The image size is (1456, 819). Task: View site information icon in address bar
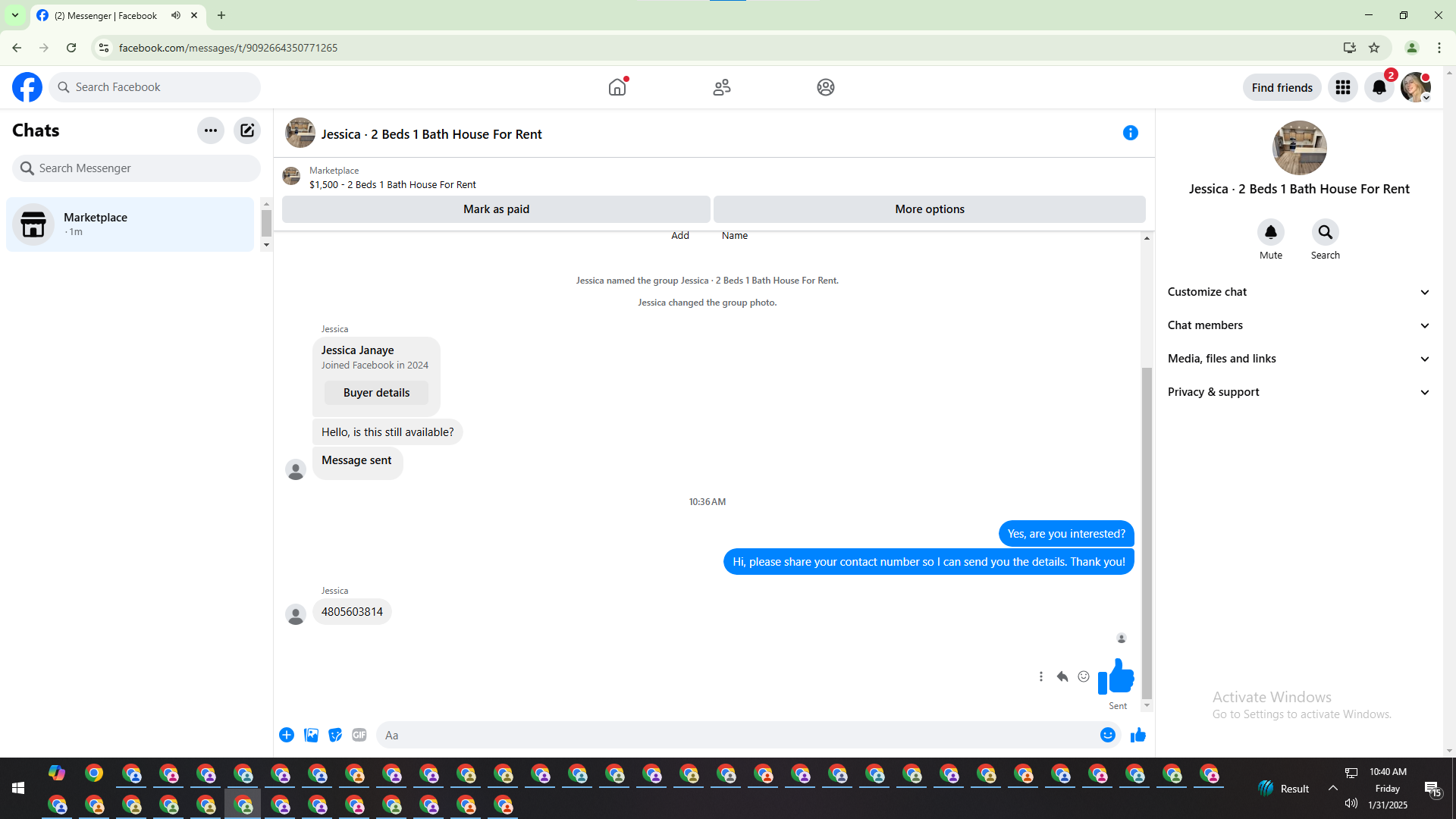click(x=104, y=48)
